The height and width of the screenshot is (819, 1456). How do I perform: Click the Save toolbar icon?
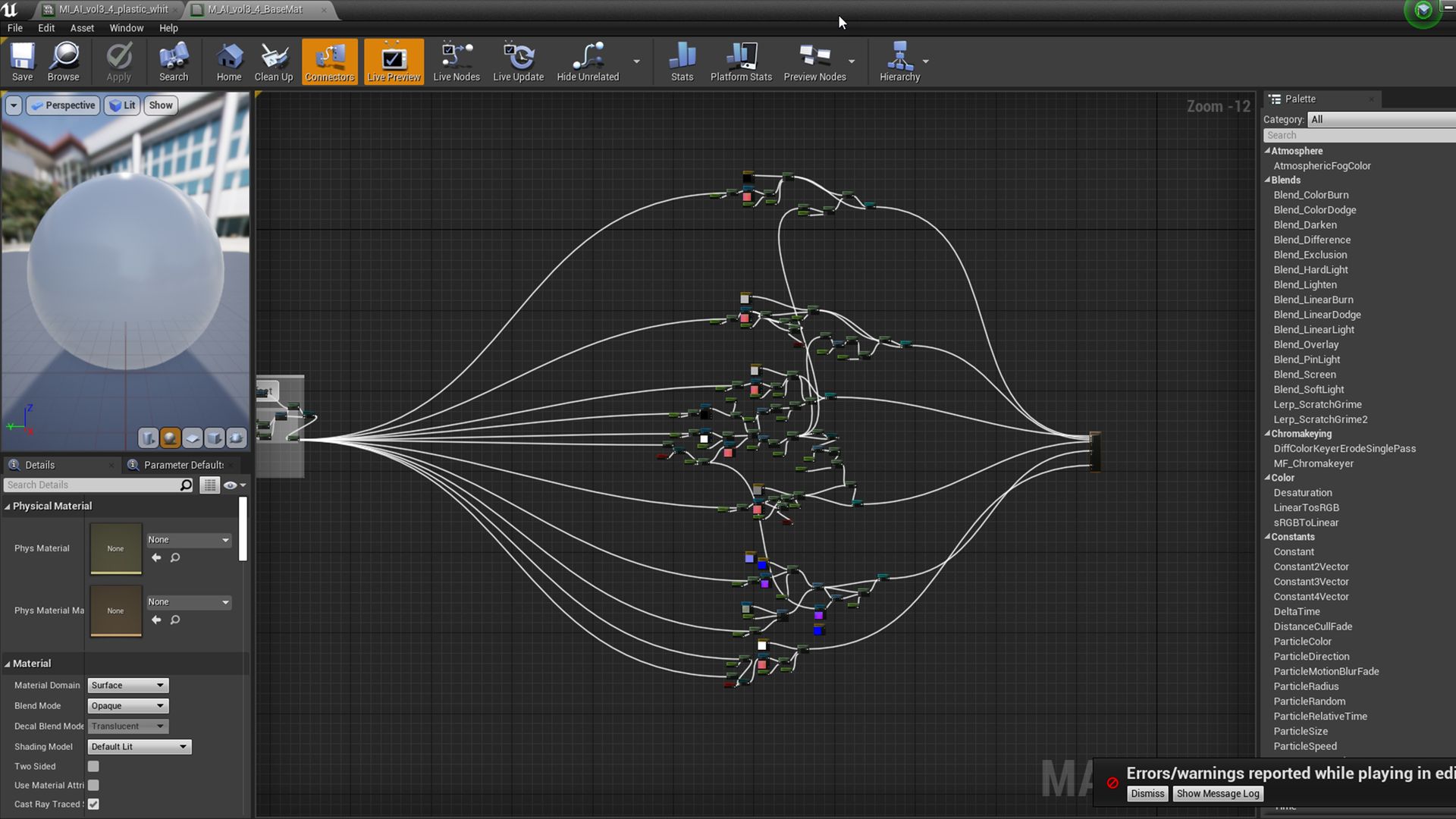pos(22,61)
